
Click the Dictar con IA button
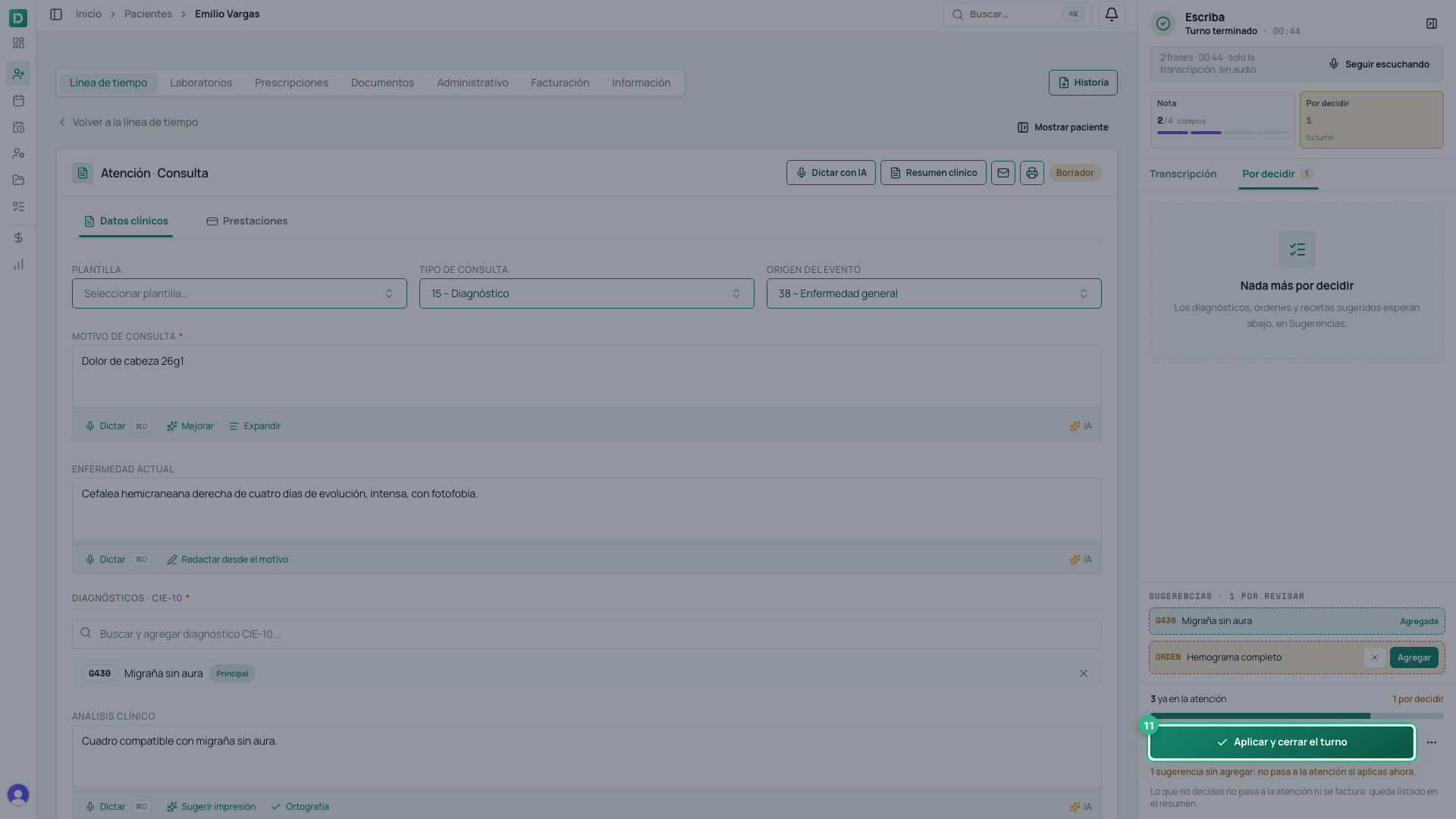point(831,173)
